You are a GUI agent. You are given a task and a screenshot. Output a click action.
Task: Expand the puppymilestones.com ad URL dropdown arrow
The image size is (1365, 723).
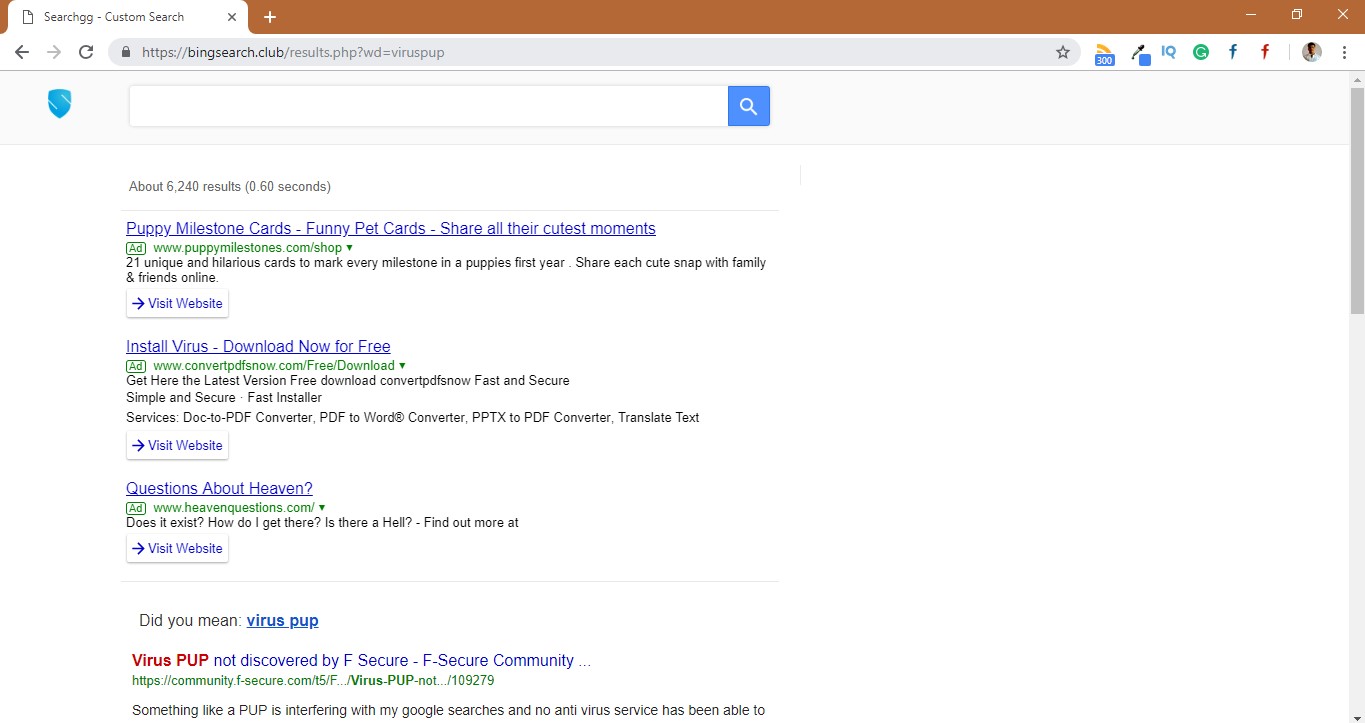click(x=348, y=247)
